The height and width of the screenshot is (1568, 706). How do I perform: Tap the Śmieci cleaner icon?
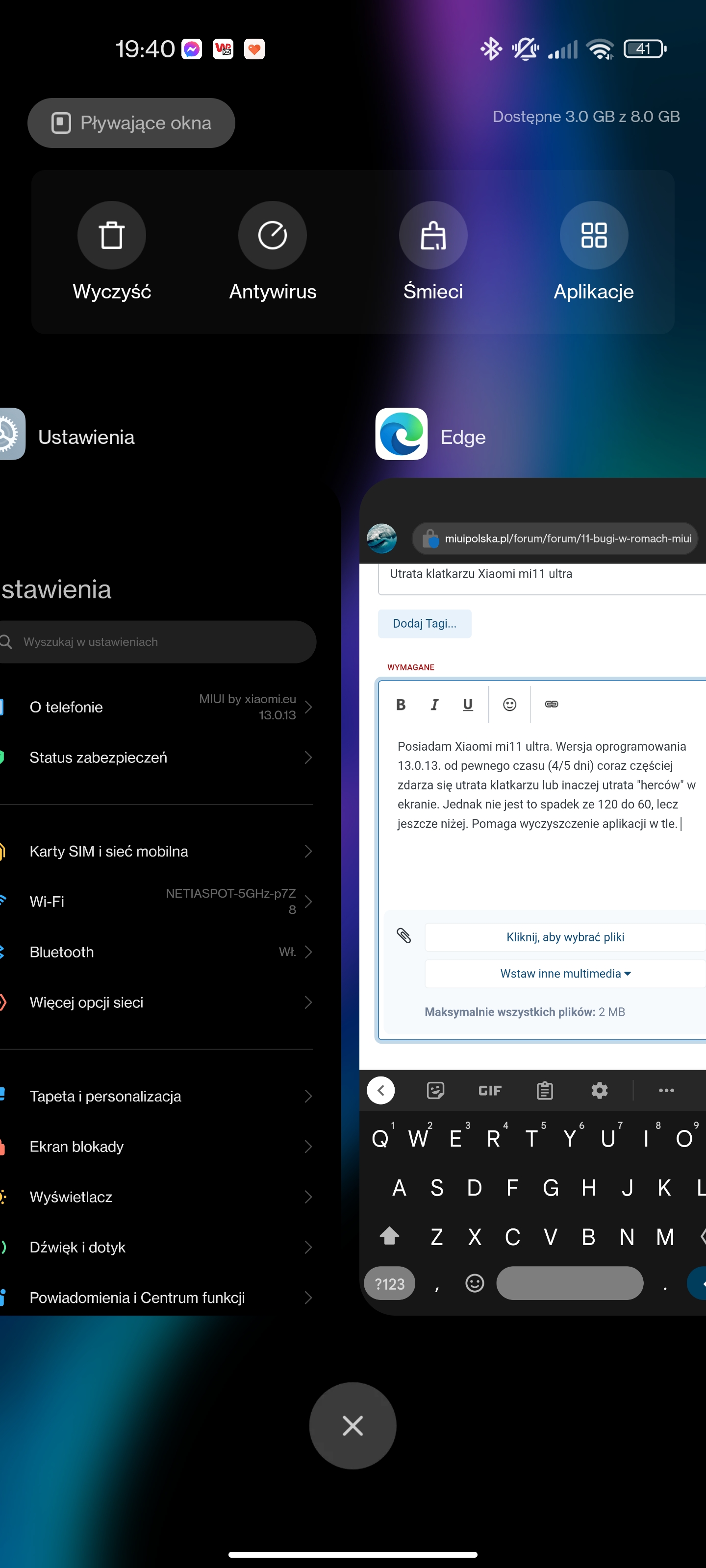[433, 235]
